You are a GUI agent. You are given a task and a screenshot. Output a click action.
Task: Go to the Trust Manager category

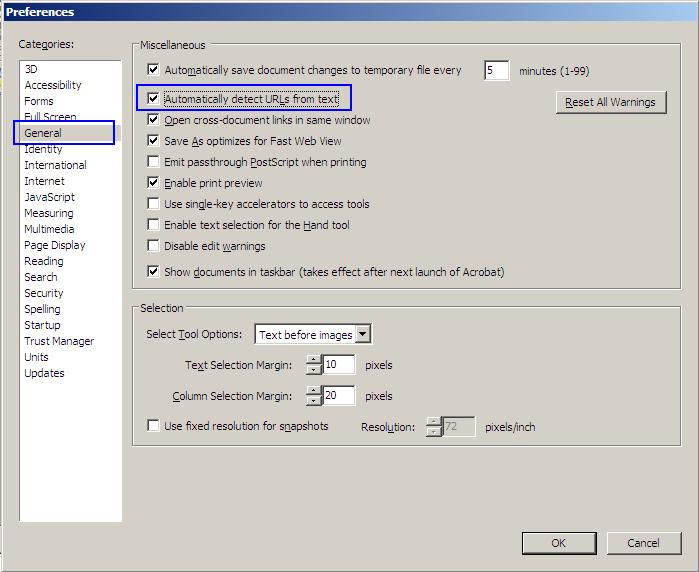[59, 341]
